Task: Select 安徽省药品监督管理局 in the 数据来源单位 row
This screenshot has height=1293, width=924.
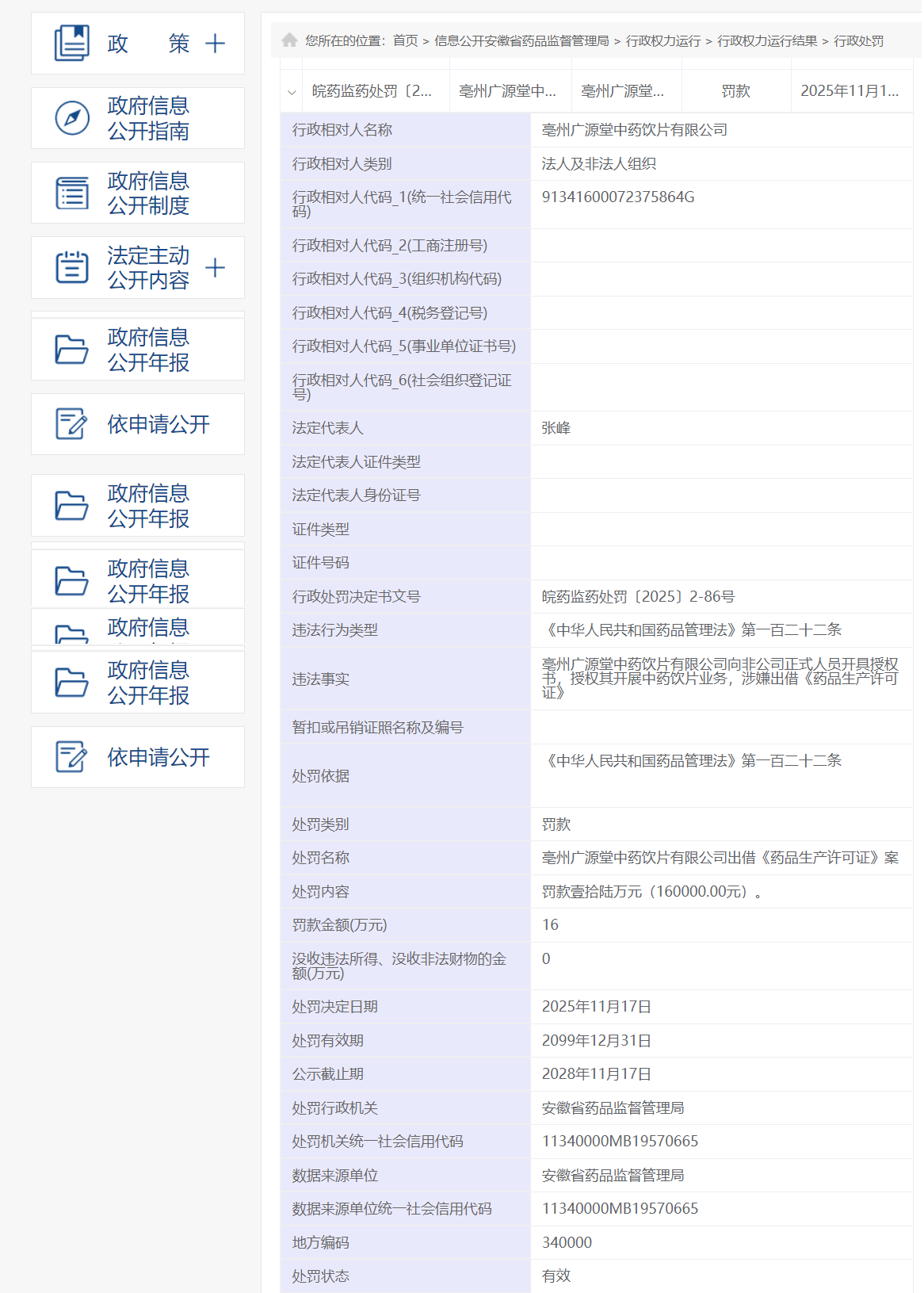Action: (613, 1176)
